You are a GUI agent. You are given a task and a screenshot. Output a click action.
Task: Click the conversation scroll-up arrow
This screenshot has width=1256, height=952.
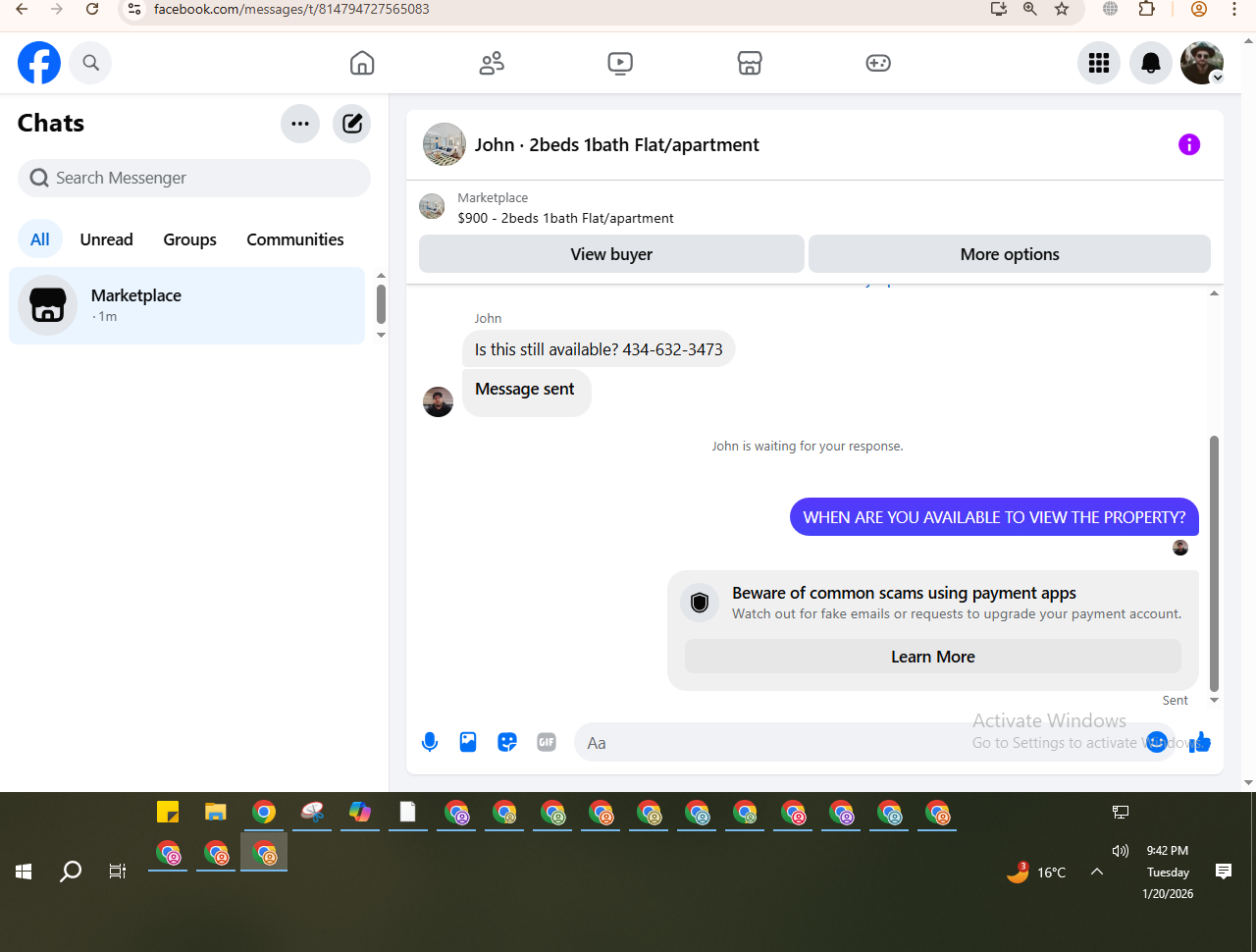point(1214,293)
